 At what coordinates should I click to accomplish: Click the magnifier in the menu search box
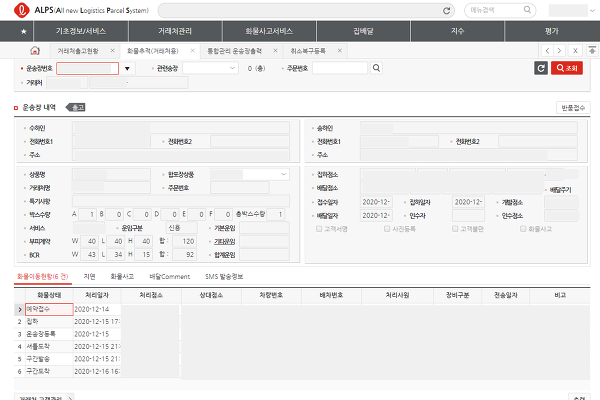click(527, 10)
